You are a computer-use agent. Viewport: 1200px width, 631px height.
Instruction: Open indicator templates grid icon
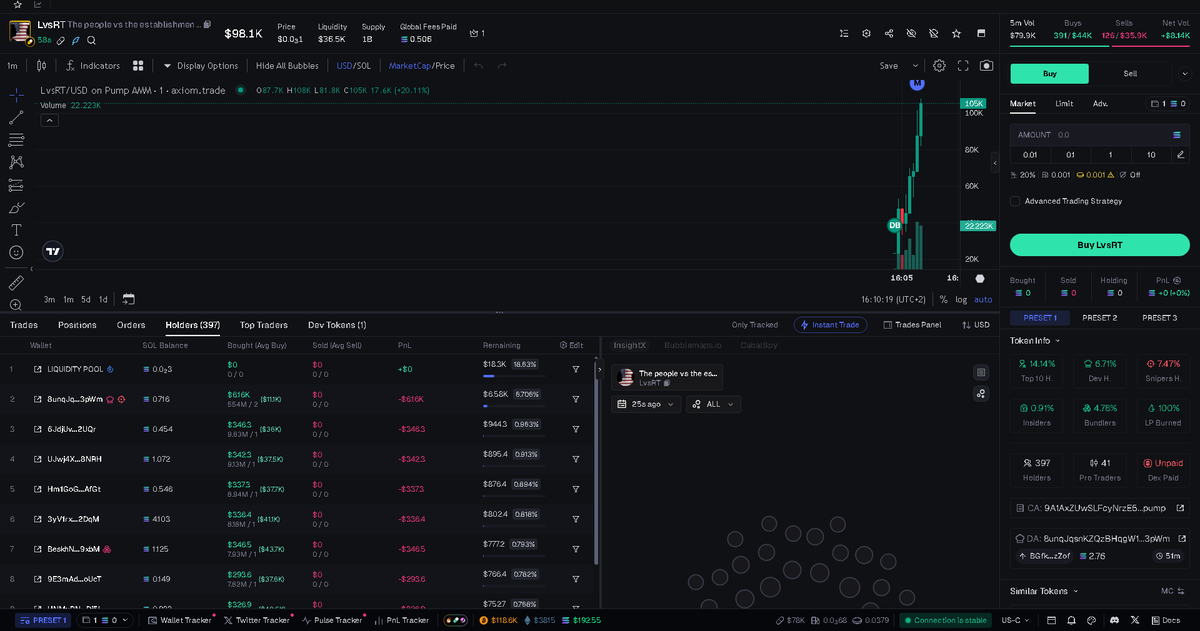coord(138,66)
